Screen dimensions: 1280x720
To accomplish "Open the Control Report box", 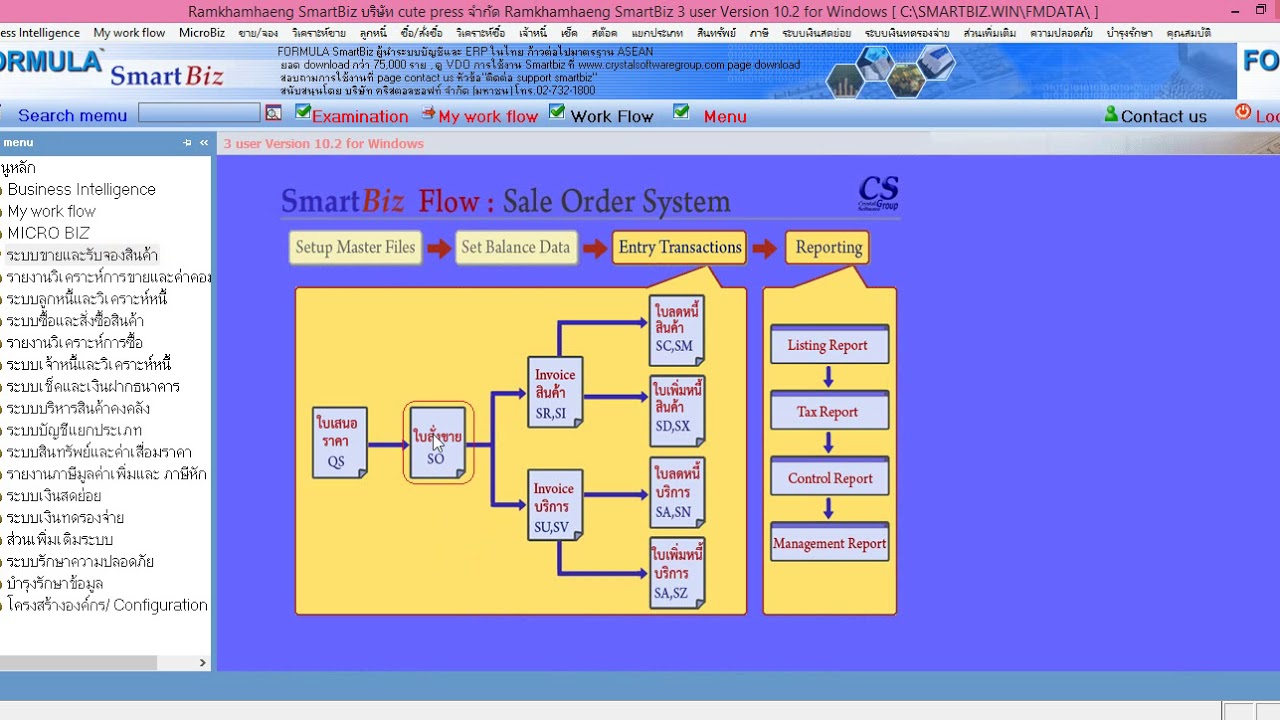I will 829,478.
